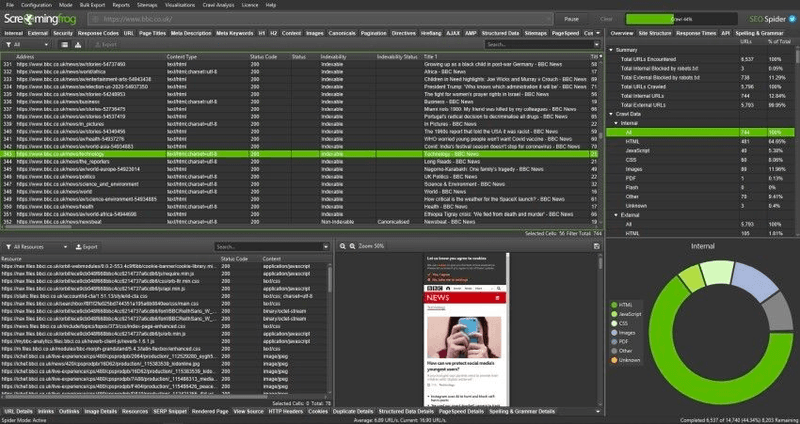Switch to the Response Codes tab

tap(98, 33)
